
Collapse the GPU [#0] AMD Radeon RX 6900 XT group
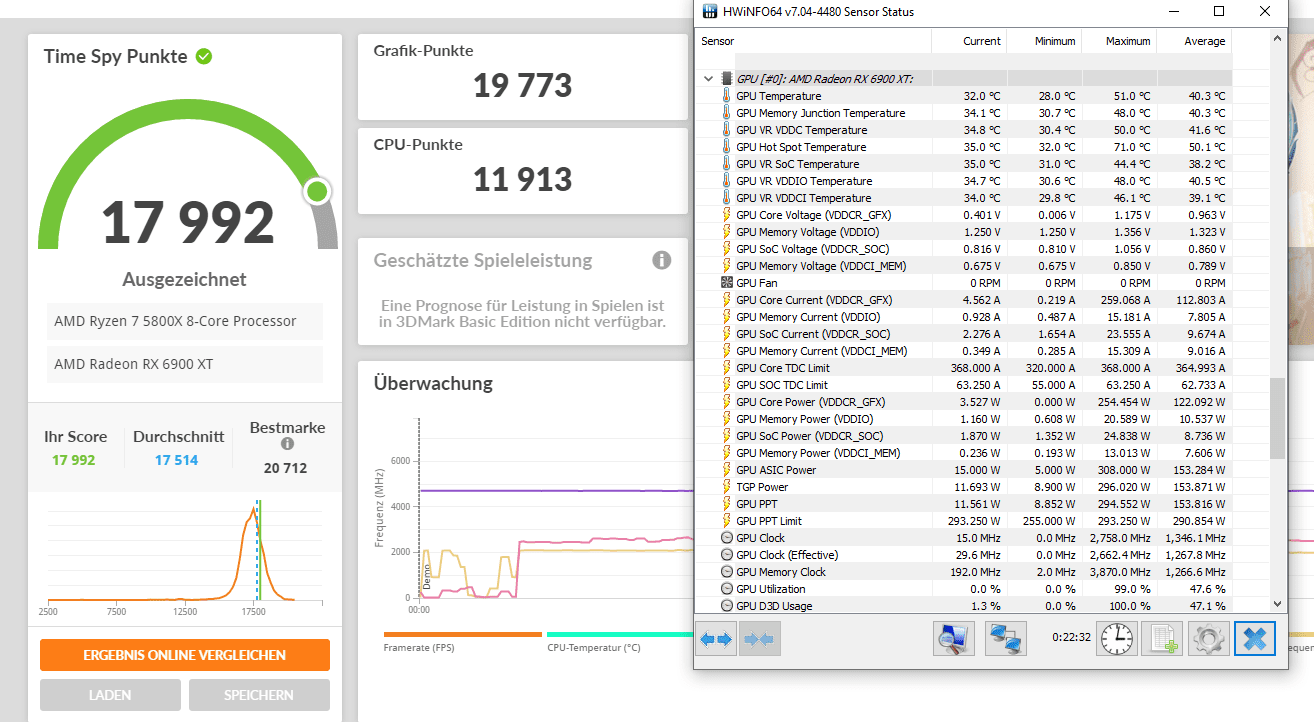tap(709, 78)
